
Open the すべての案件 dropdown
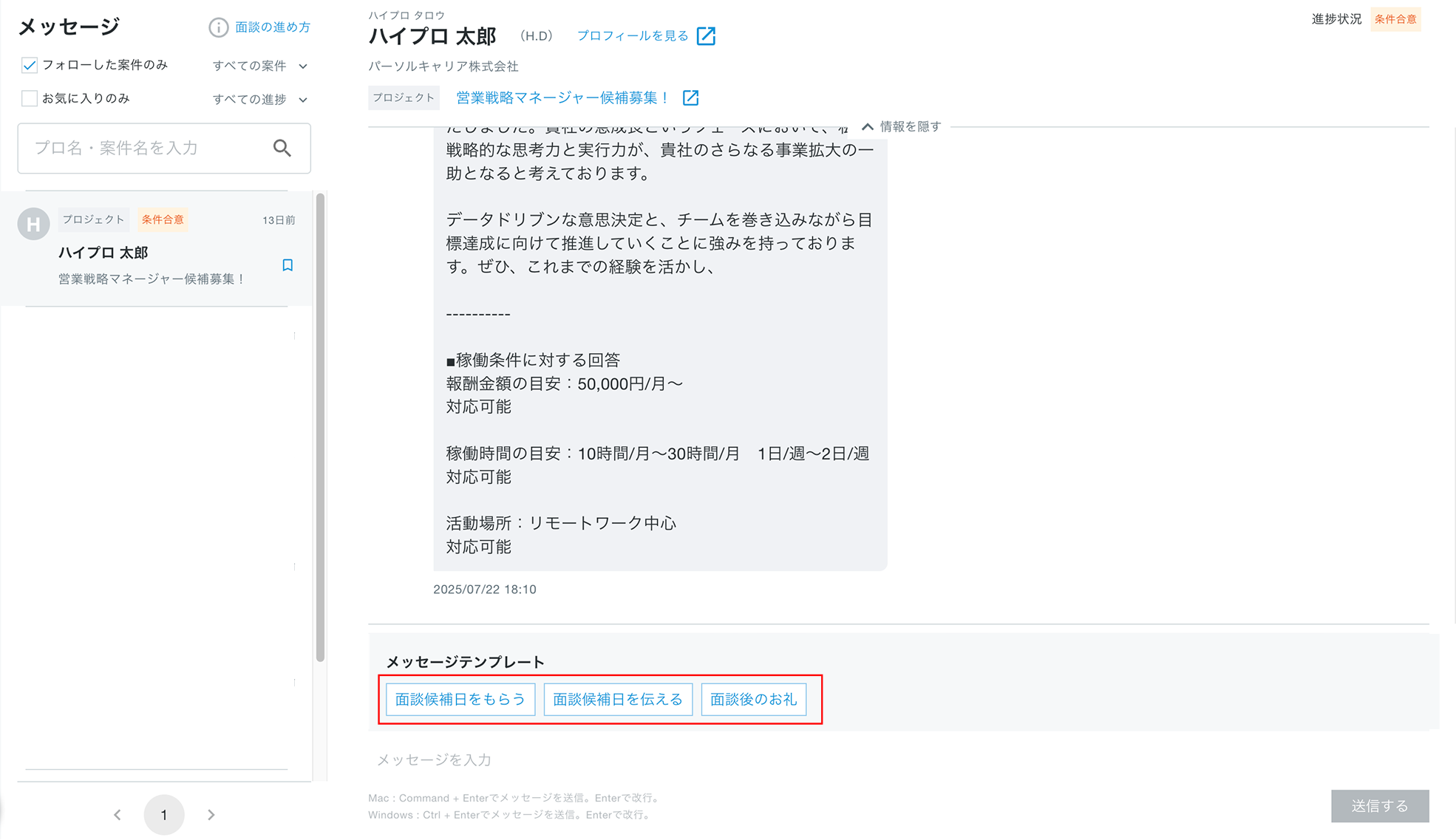[x=259, y=66]
